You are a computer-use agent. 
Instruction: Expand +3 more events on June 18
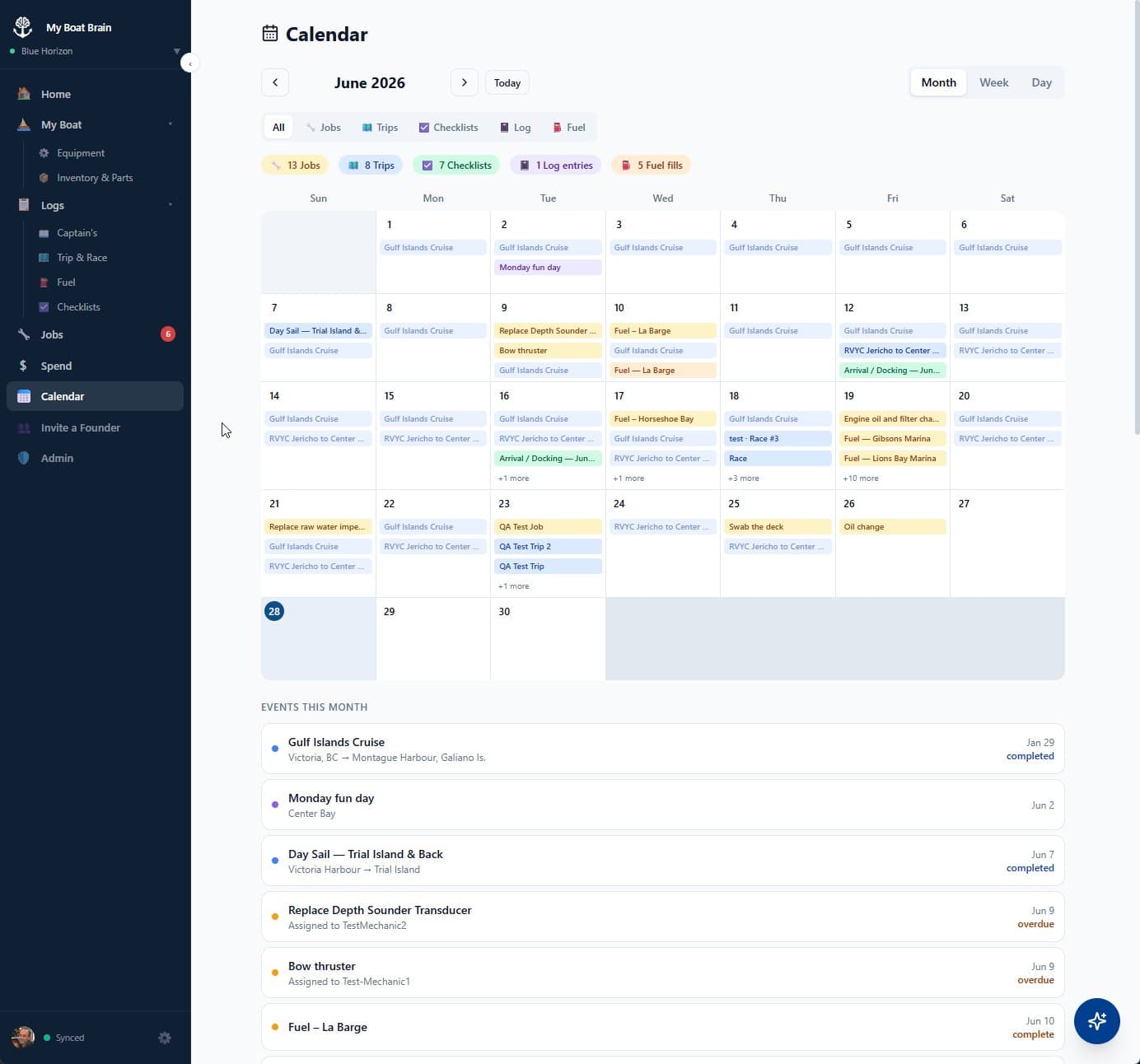point(744,478)
